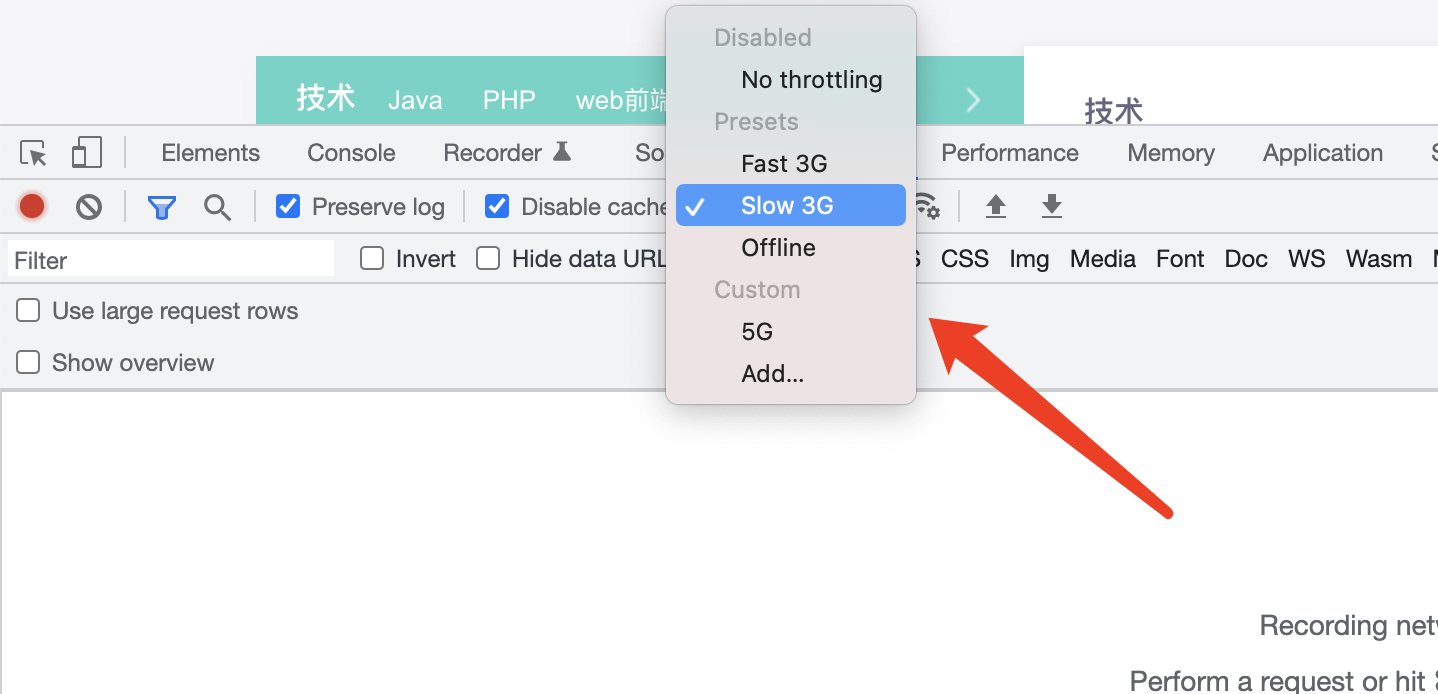Open network conditions Wi-Fi gear icon
1438x694 pixels.
tap(928, 206)
